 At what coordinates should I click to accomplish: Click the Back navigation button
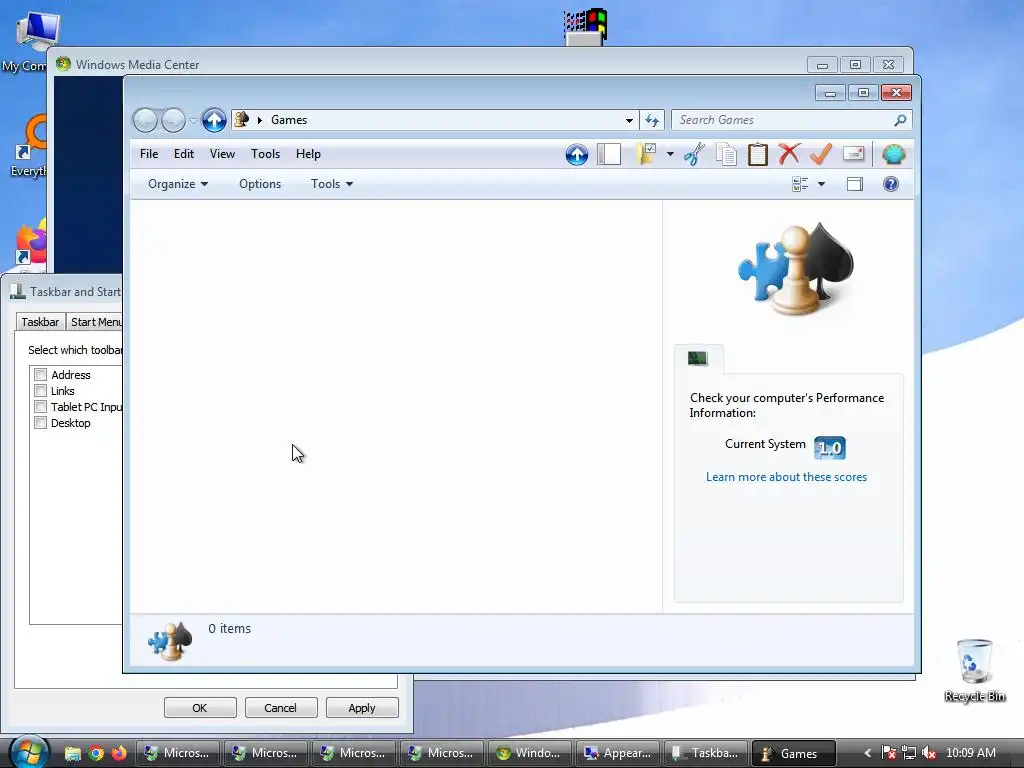coord(145,120)
